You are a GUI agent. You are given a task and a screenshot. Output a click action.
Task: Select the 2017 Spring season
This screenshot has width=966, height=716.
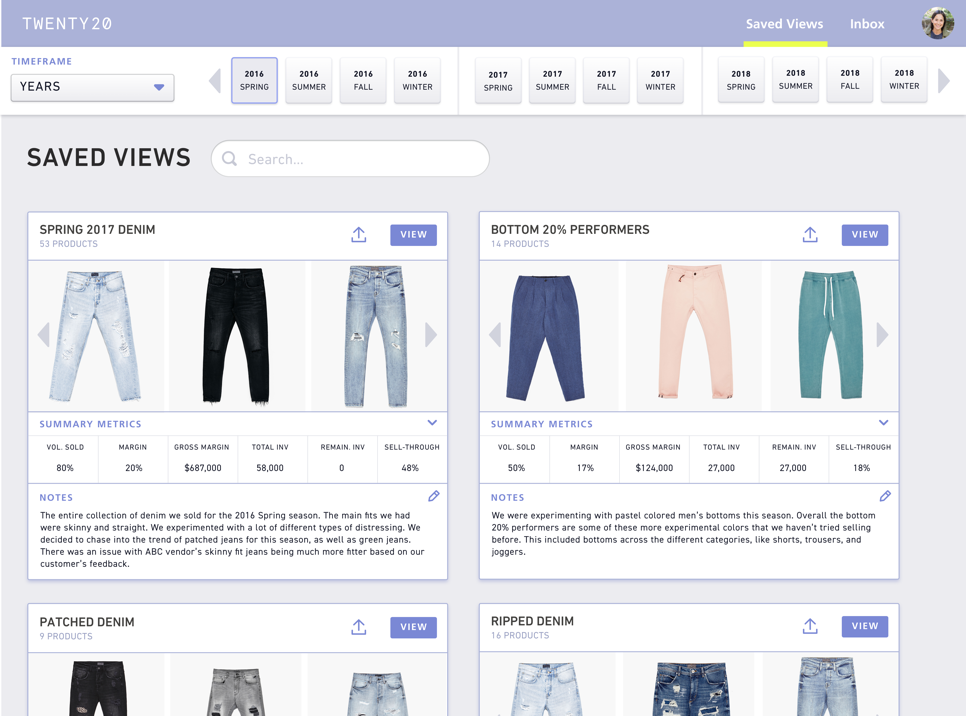(498, 81)
